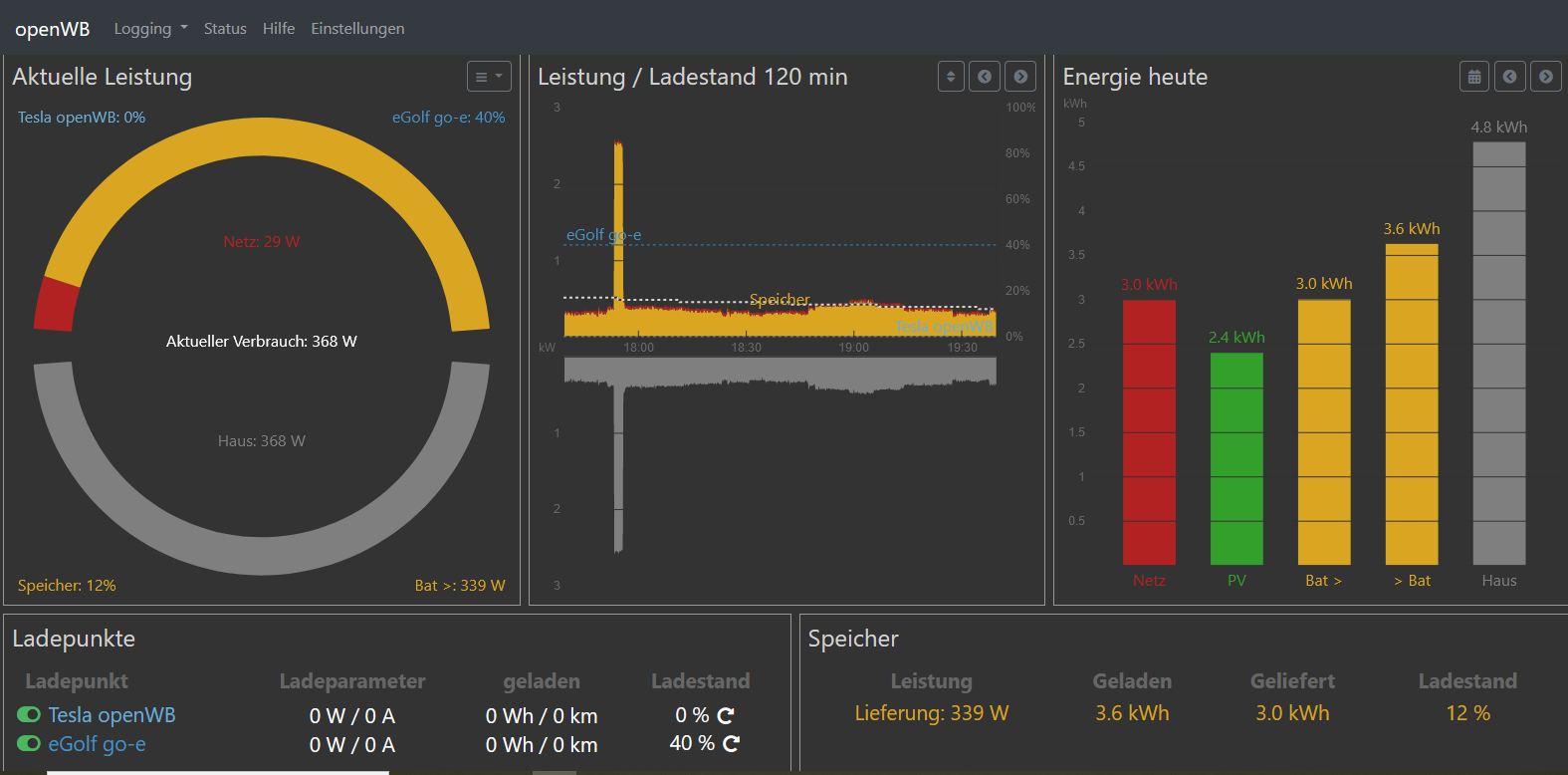The width and height of the screenshot is (1568, 775).
Task: Click the Tesla openWB charge point name
Action: coord(112,714)
